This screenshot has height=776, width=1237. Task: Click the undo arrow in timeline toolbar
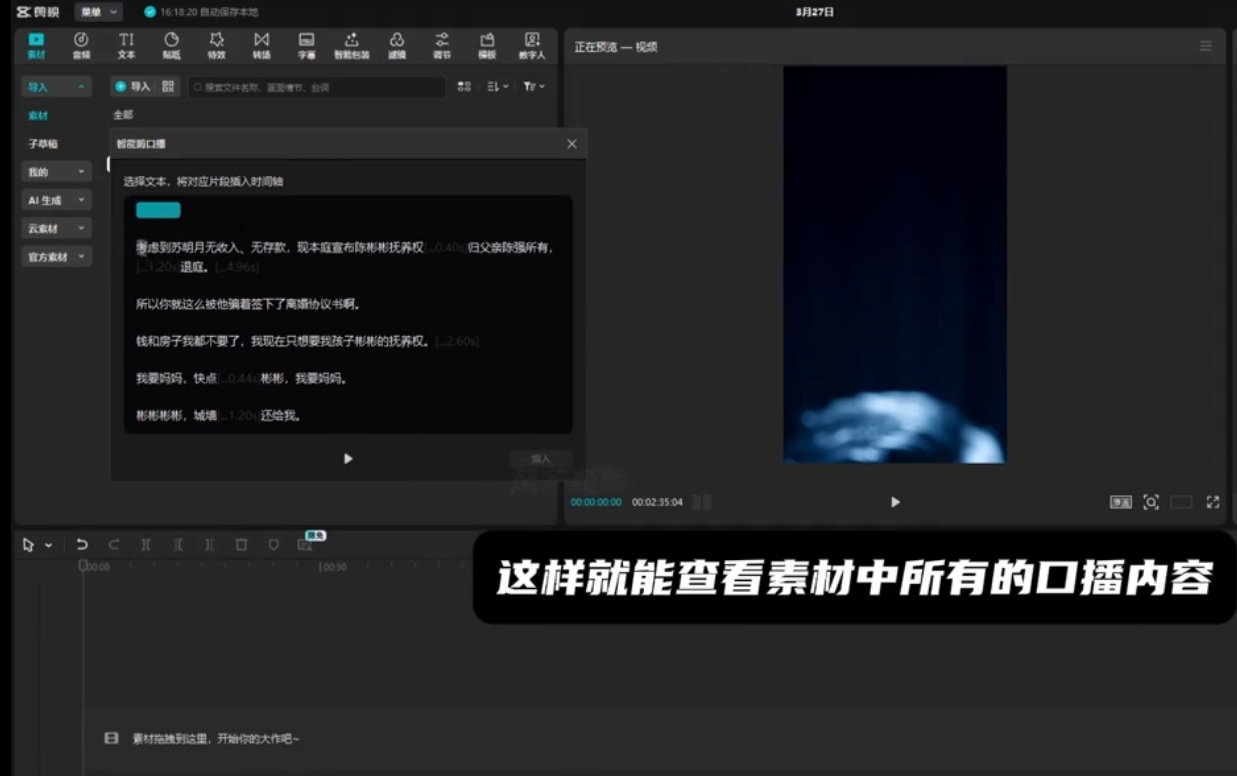tap(82, 545)
